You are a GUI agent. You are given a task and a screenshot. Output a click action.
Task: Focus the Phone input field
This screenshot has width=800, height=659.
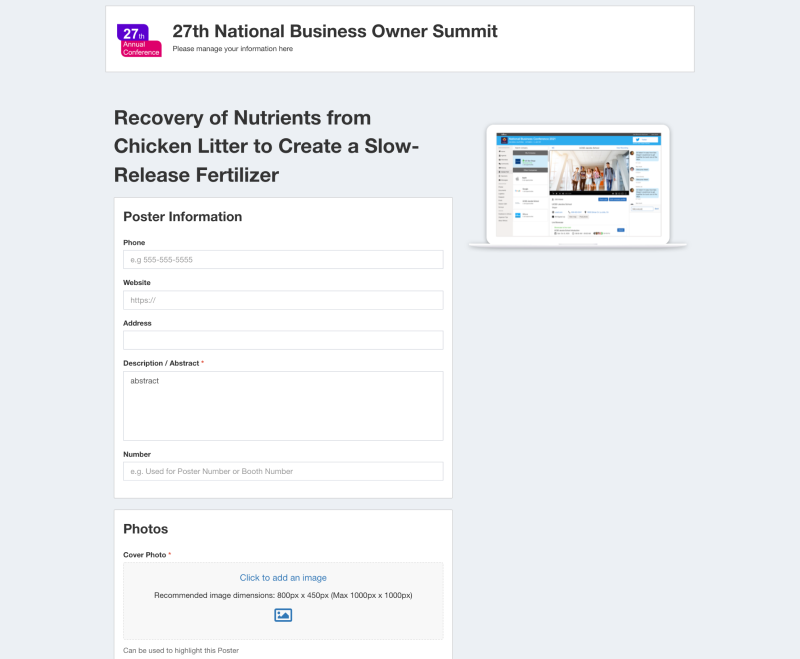[283, 260]
